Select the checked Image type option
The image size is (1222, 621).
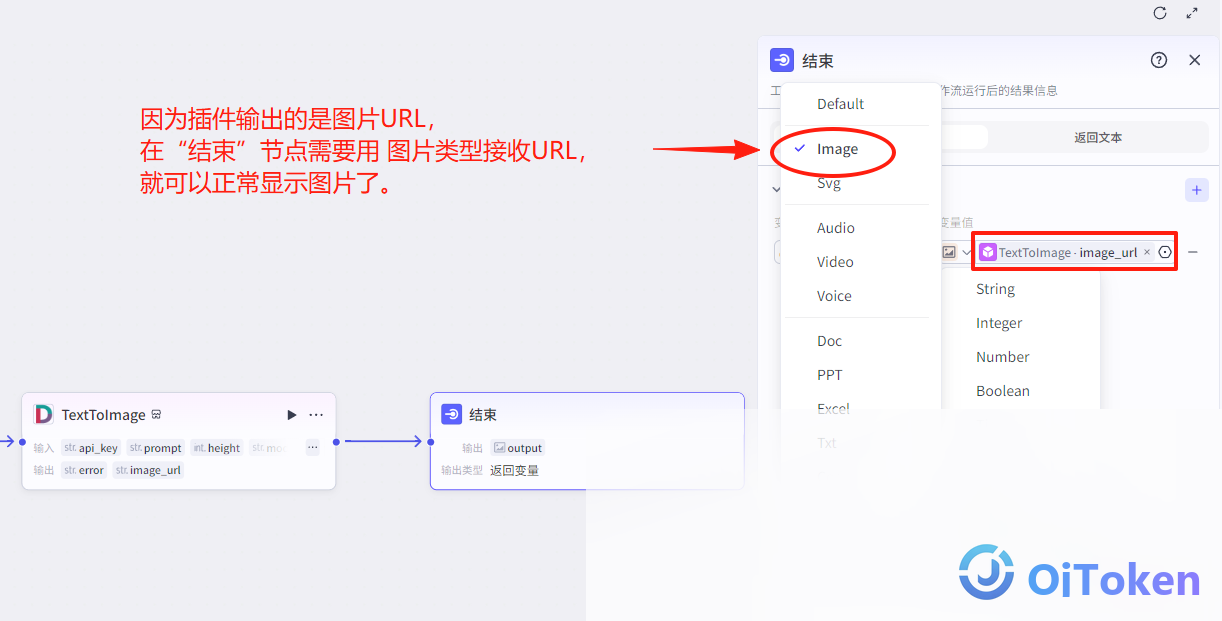(x=837, y=149)
